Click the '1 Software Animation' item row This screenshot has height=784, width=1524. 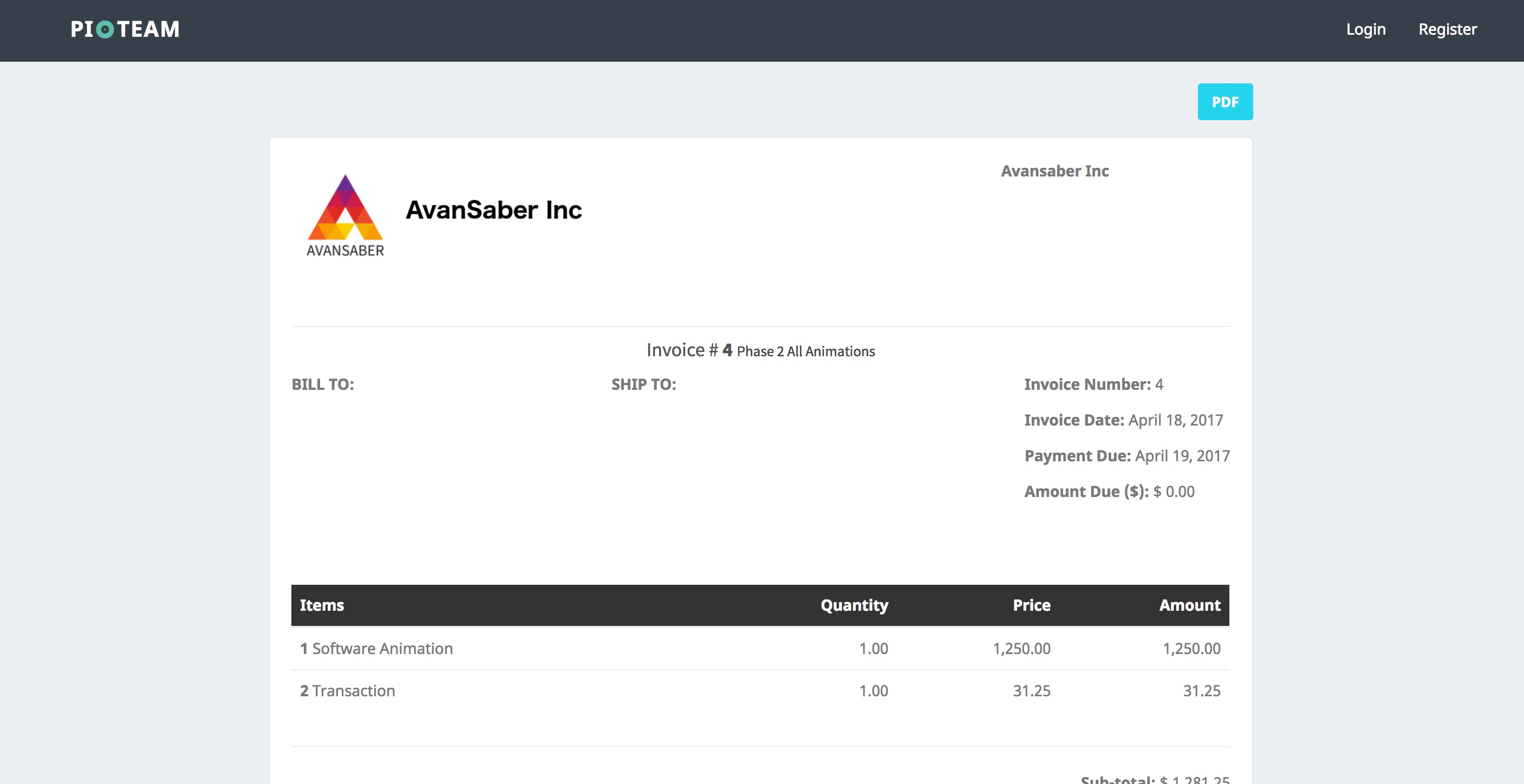760,648
